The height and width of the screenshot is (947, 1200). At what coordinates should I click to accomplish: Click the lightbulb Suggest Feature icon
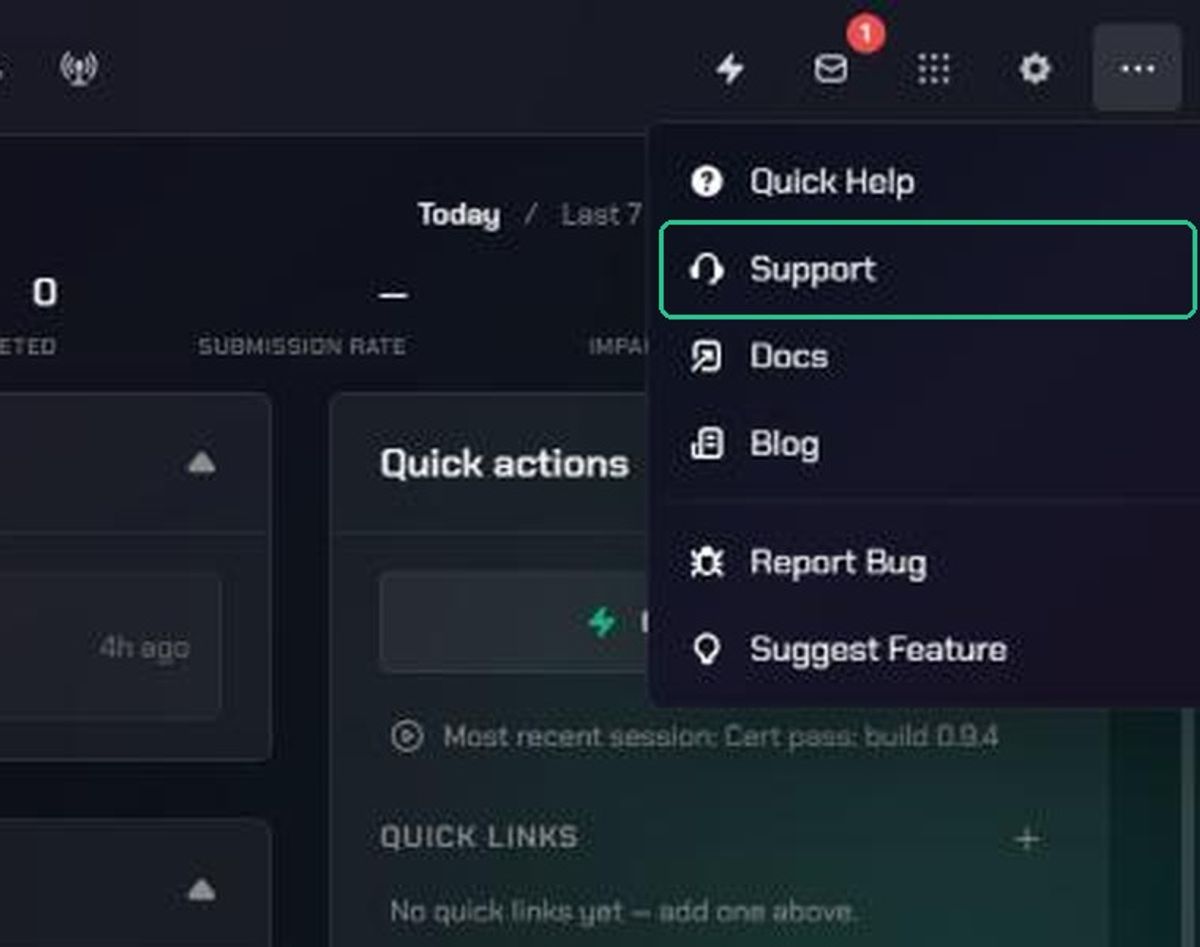[707, 650]
